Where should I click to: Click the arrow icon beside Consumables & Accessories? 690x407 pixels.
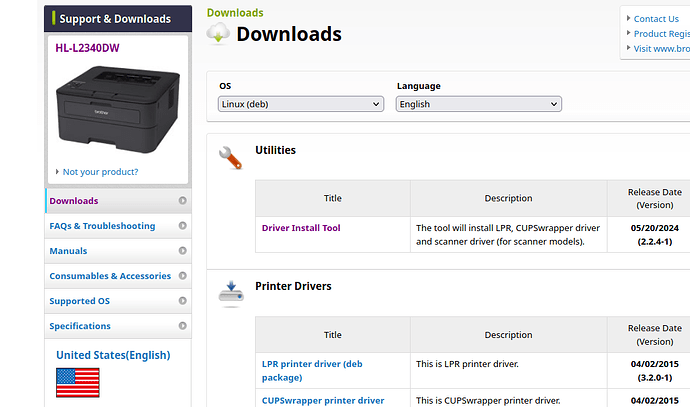pos(182,276)
